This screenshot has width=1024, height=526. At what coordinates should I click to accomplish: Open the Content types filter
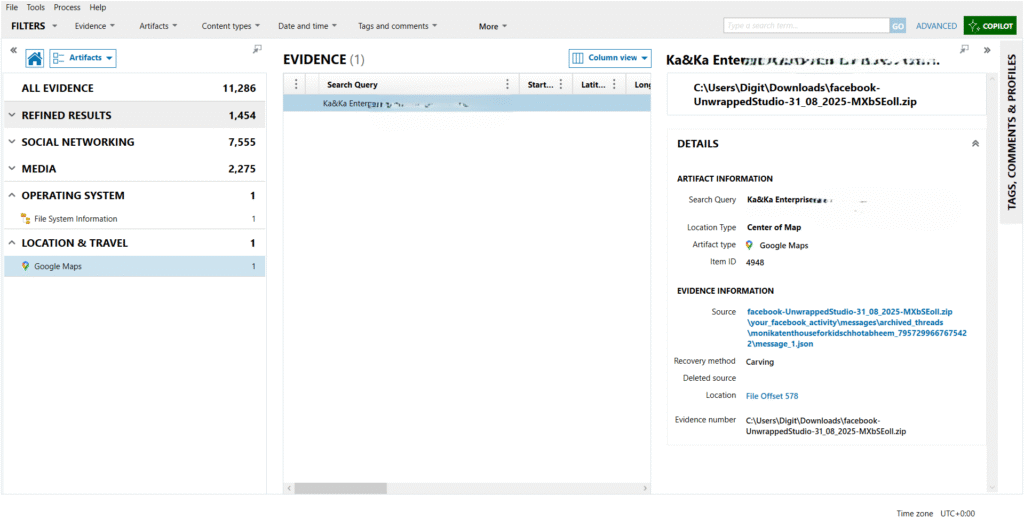pos(231,26)
